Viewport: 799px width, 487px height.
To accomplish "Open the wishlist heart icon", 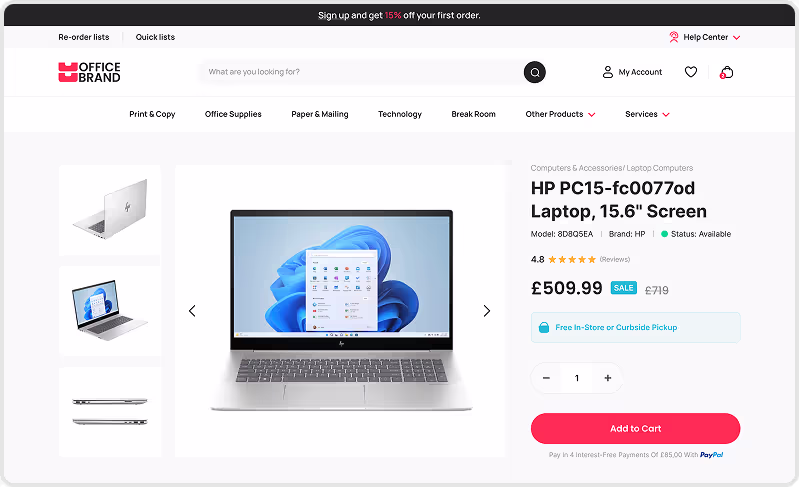I will (x=690, y=72).
